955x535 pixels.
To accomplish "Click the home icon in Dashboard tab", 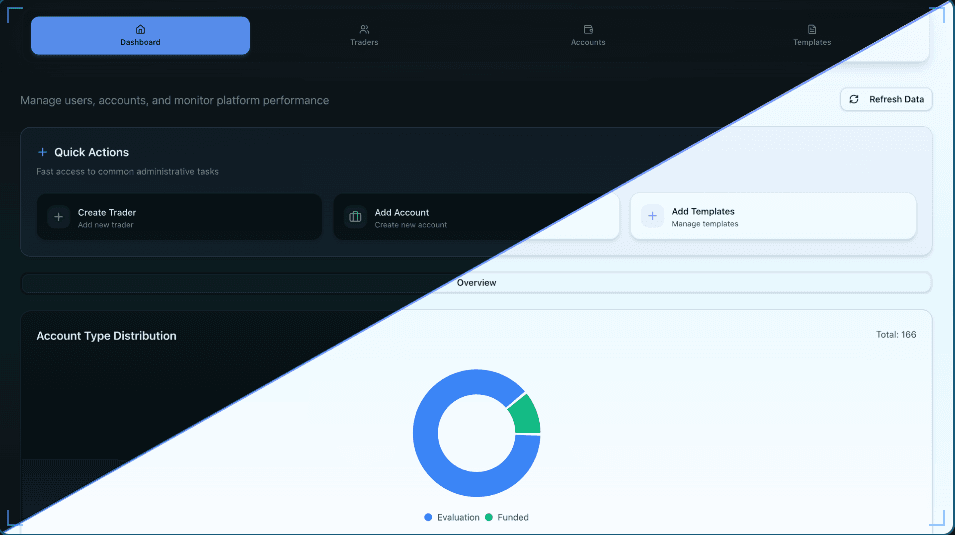I will pos(140,29).
